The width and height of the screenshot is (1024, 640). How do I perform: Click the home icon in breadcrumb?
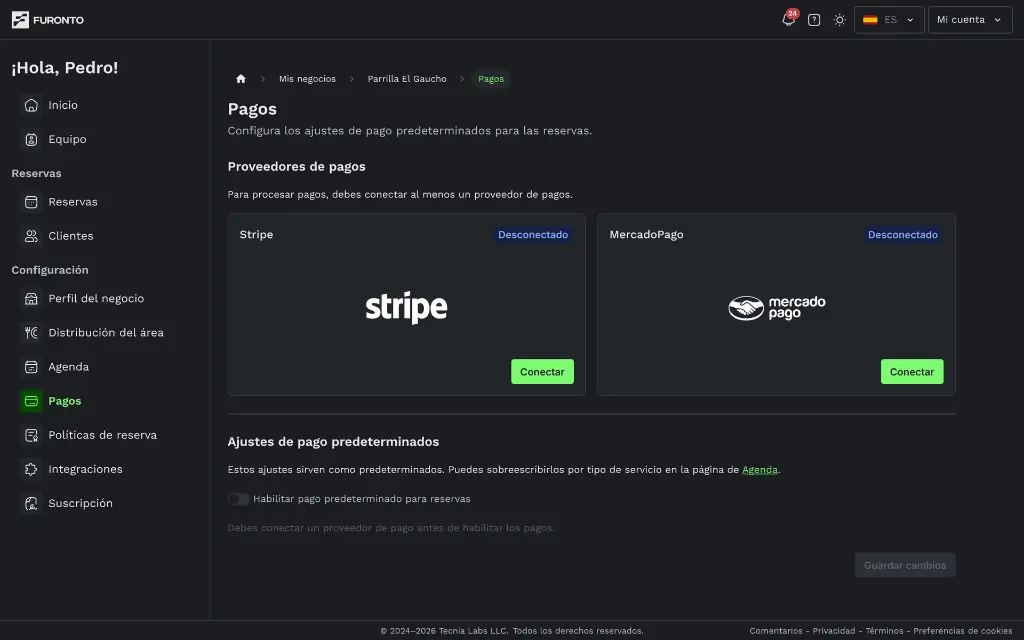(x=240, y=79)
